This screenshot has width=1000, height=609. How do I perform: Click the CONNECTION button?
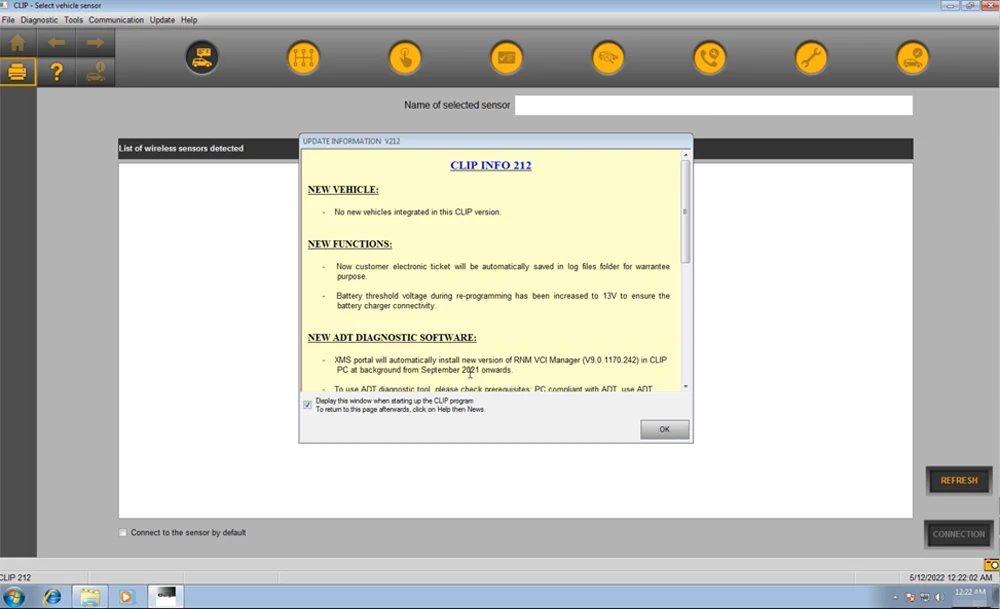pyautogui.click(x=959, y=534)
